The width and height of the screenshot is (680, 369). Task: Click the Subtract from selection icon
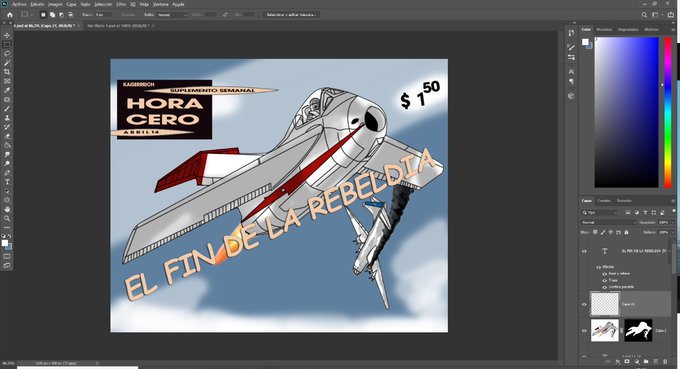click(x=61, y=15)
